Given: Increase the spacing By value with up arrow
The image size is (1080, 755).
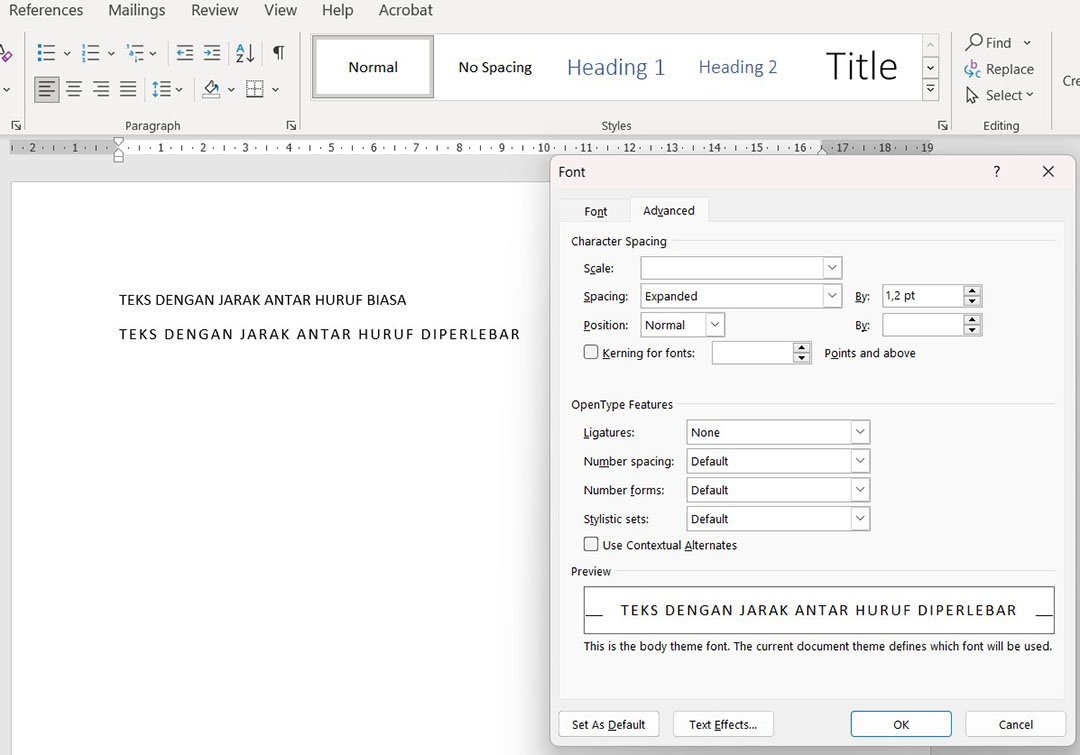Looking at the screenshot, I should (x=972, y=291).
